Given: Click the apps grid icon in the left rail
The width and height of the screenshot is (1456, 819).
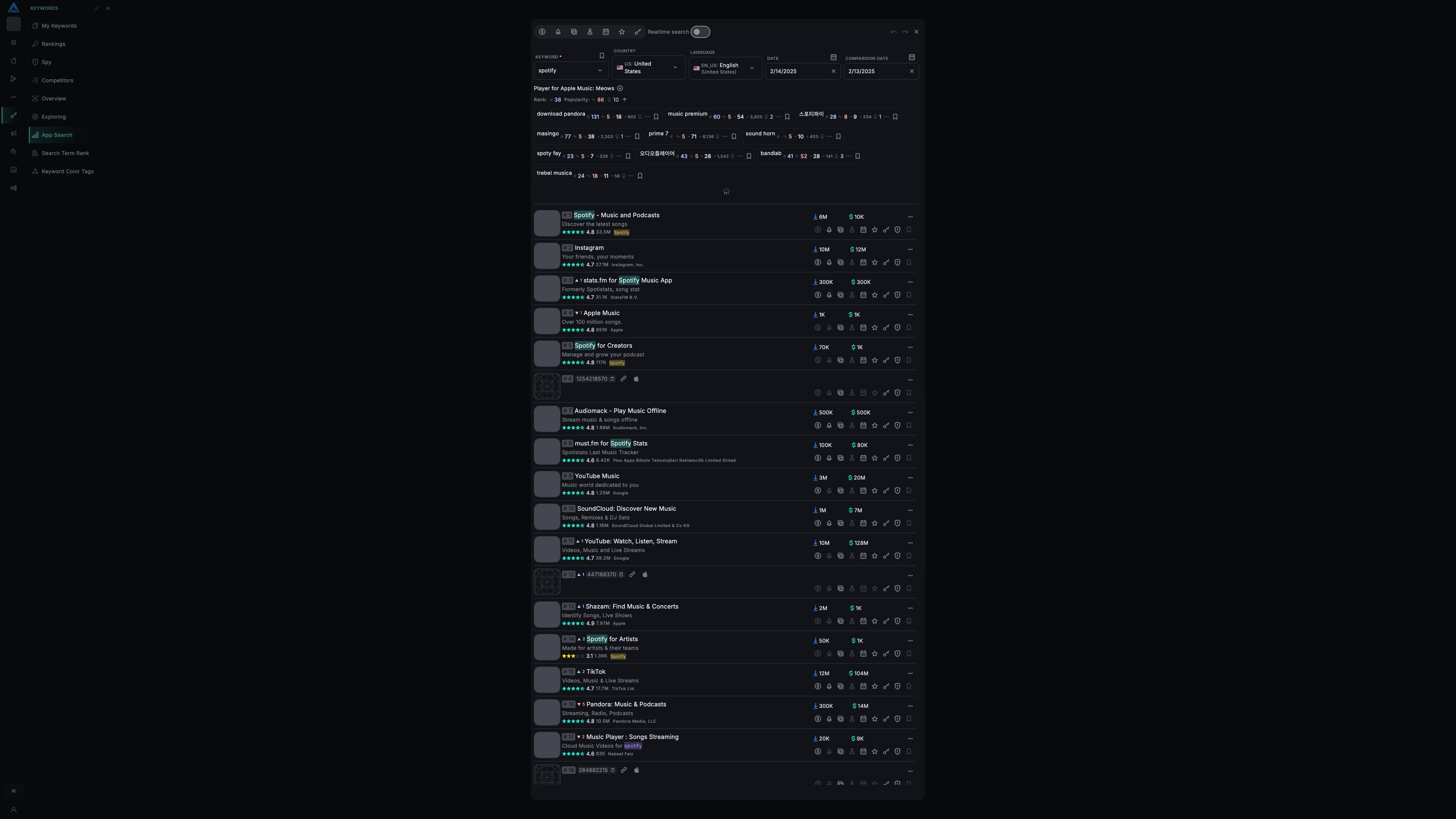Looking at the screenshot, I should point(14,42).
